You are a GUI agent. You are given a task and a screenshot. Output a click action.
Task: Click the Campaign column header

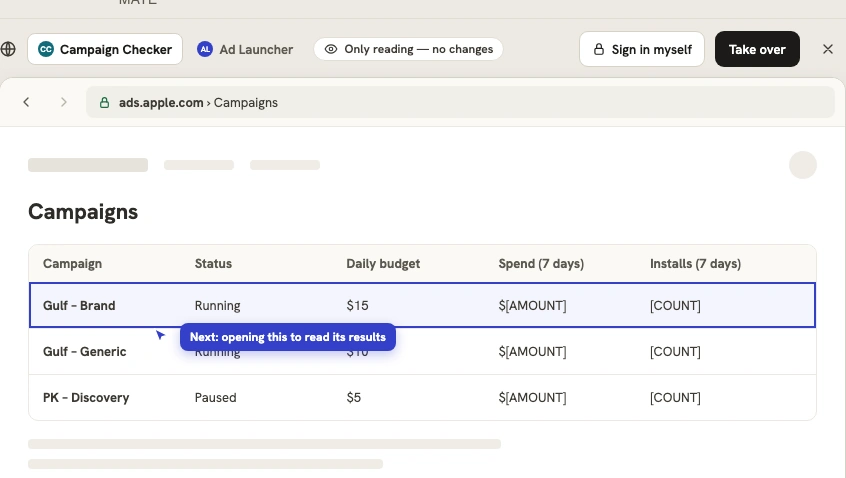(x=72, y=263)
